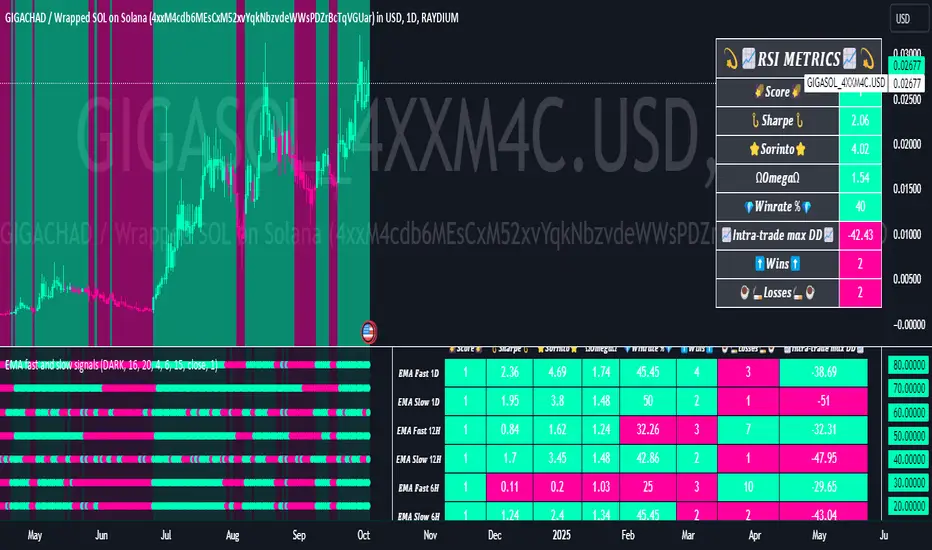Click the RSI METRICS table header
This screenshot has width=932, height=550.
pyautogui.click(x=798, y=59)
